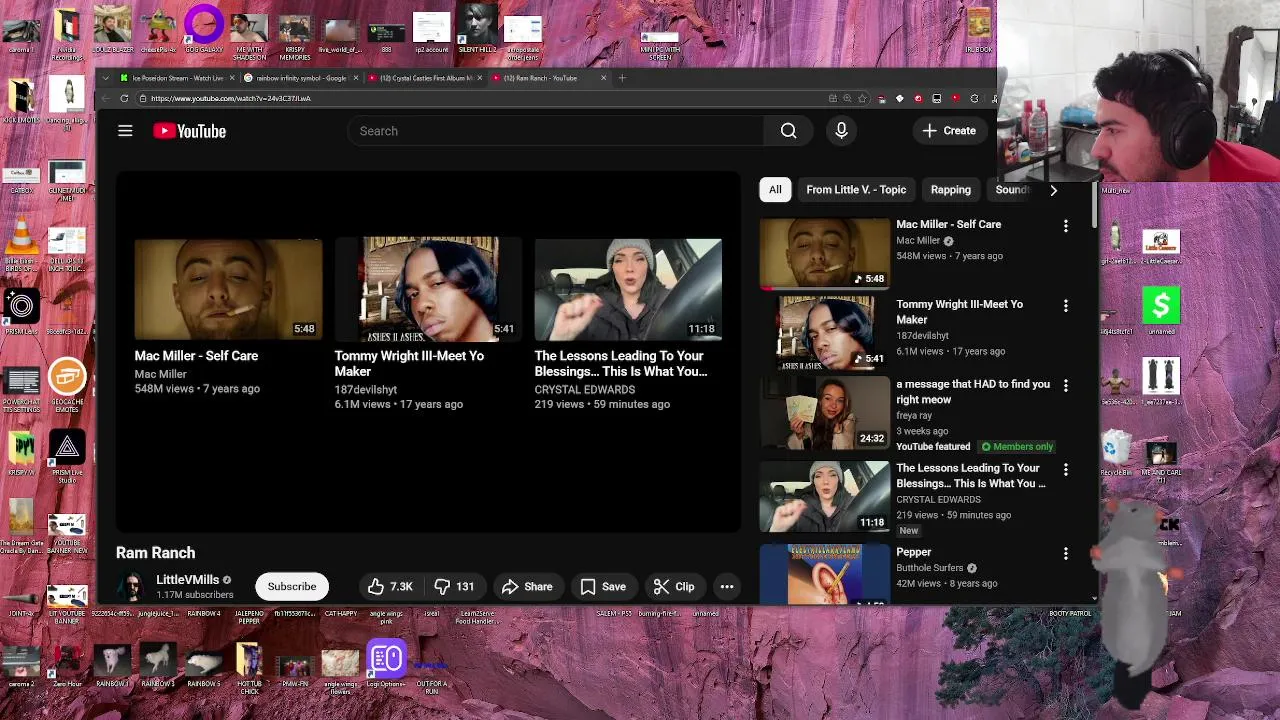Save the video to a playlist

tap(603, 587)
